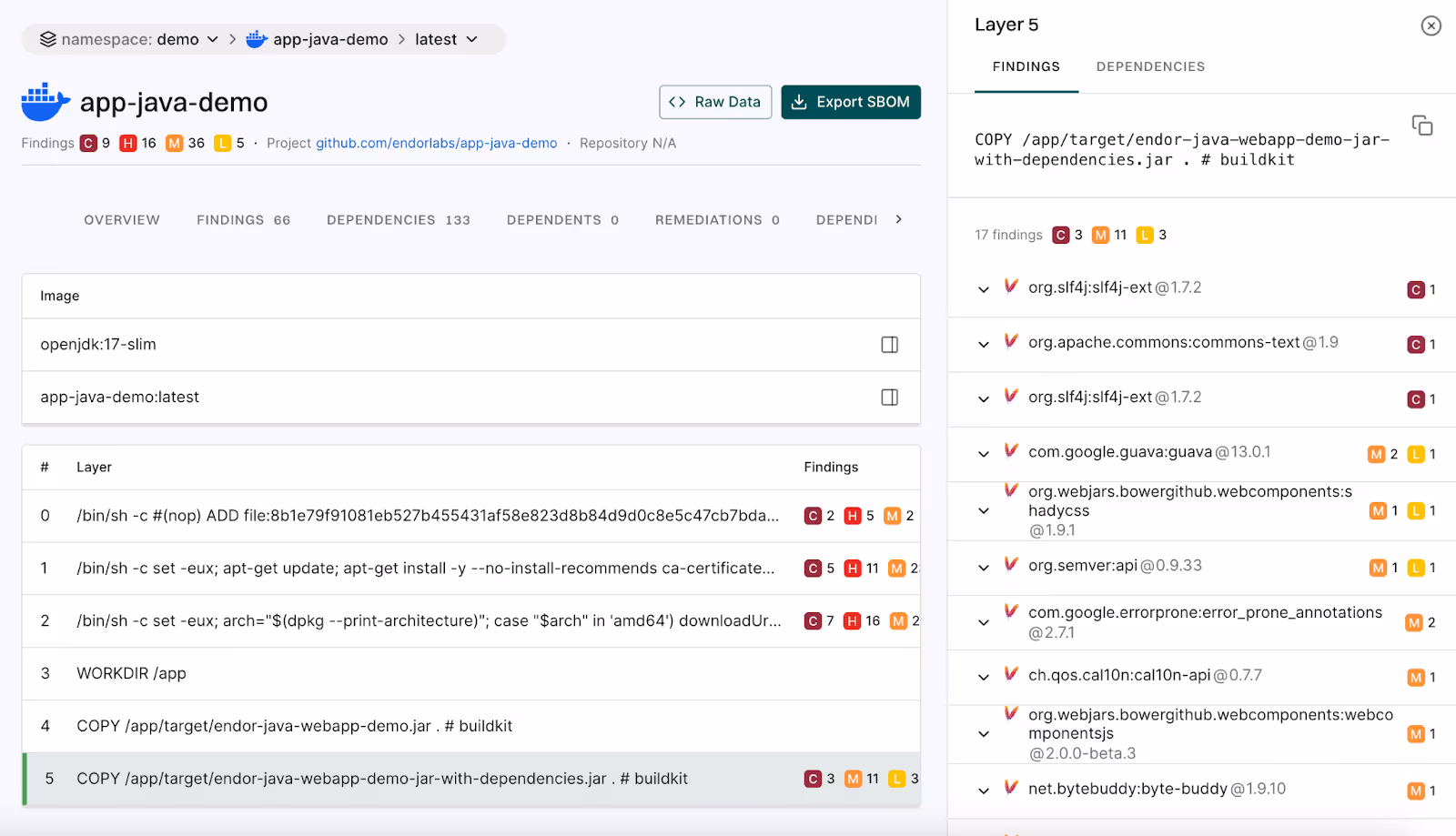Select layer 5 jar-with-dependencies row
Image resolution: width=1456 pixels, height=836 pixels.
(x=471, y=780)
